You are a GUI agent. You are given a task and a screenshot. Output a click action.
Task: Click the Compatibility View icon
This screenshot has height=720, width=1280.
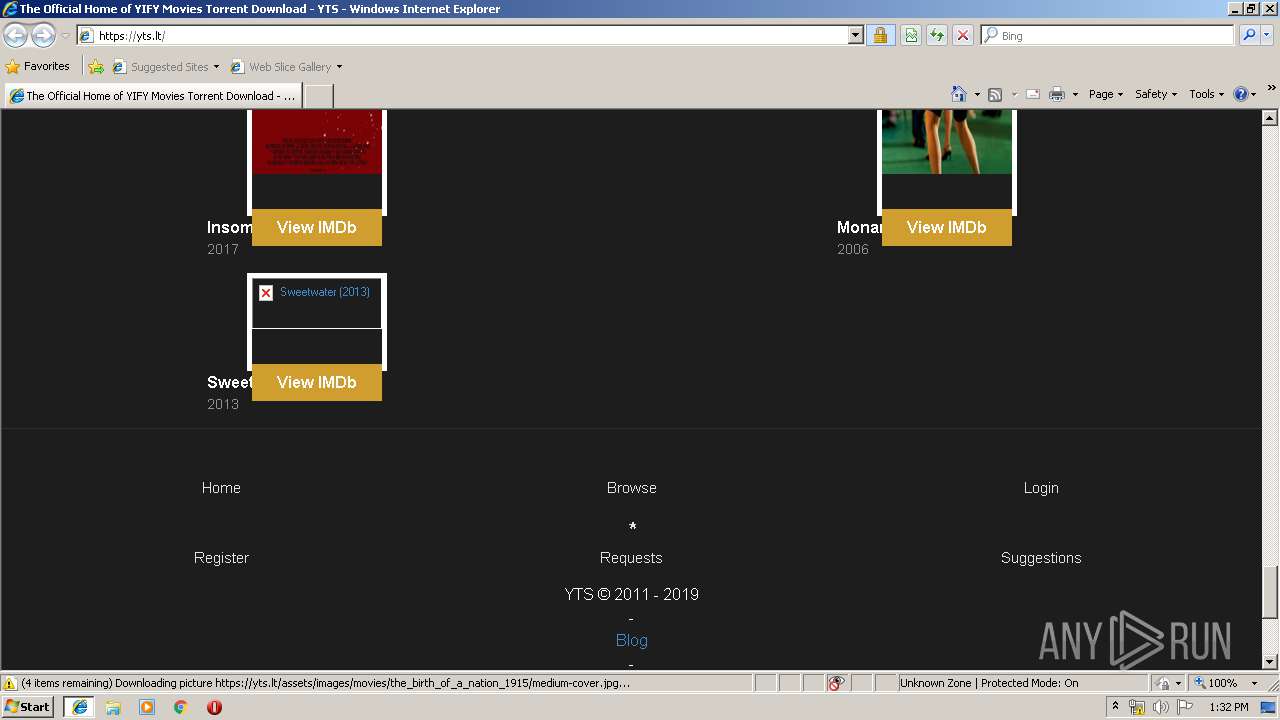click(x=911, y=35)
